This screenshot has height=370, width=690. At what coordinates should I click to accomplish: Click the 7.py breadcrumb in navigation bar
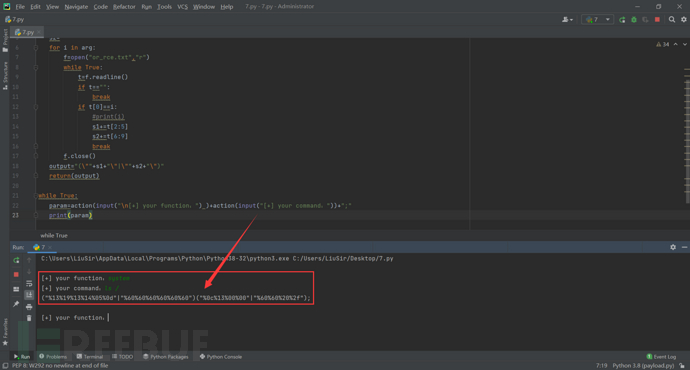click(15, 20)
